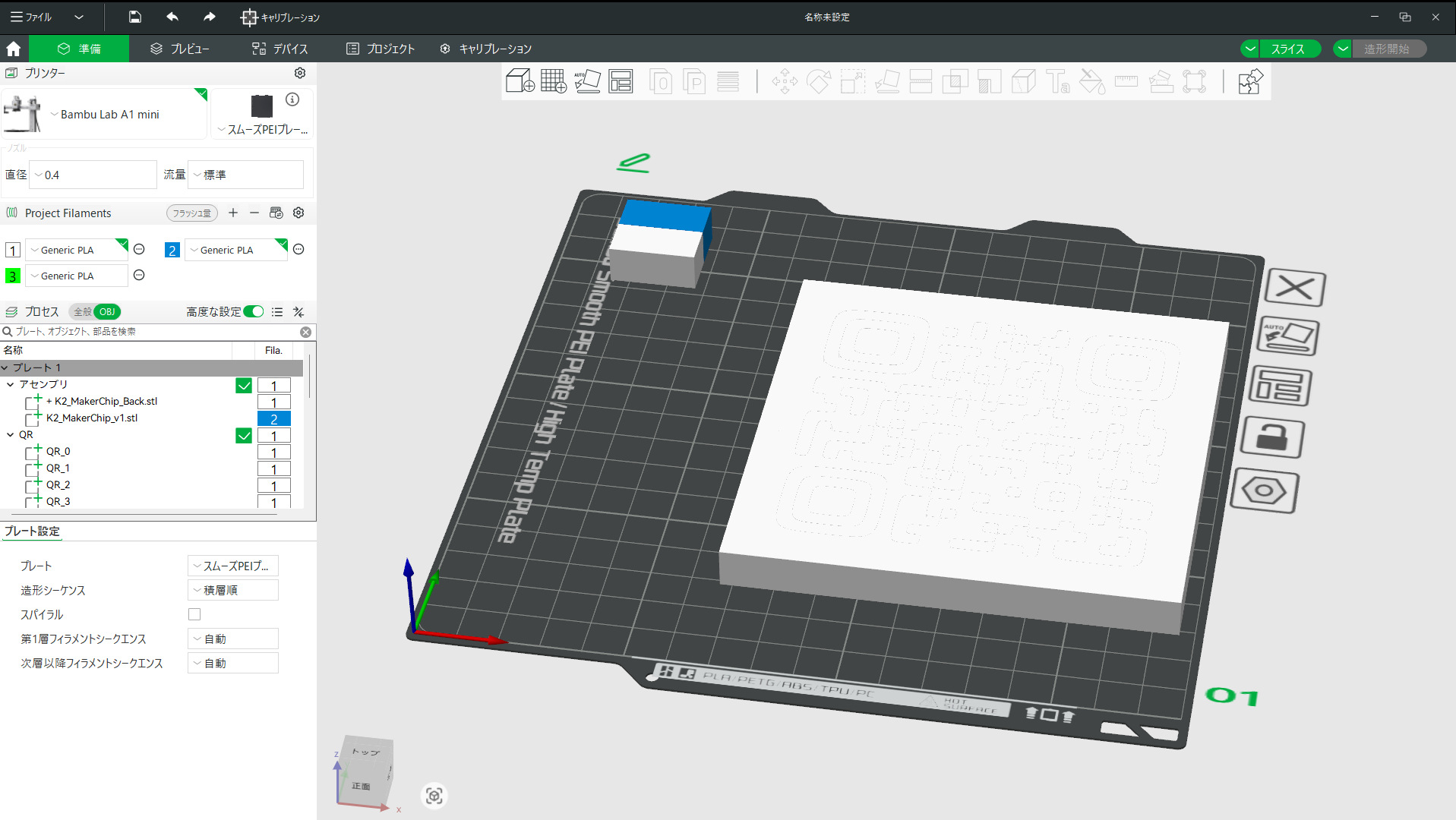The width and height of the screenshot is (1456, 820).
Task: Click the home button
Action: [x=14, y=49]
